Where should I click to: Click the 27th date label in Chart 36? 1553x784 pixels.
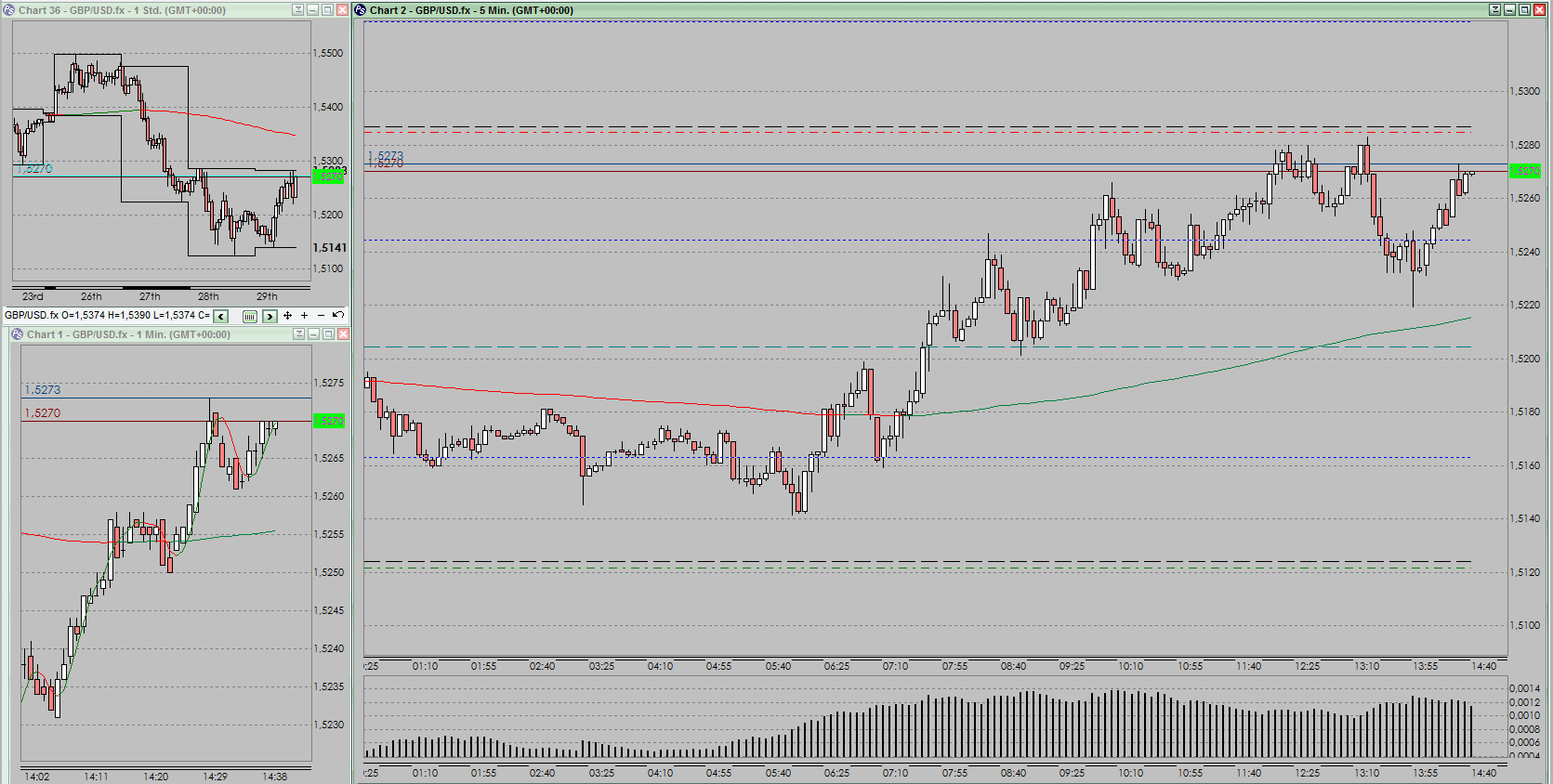[150, 296]
